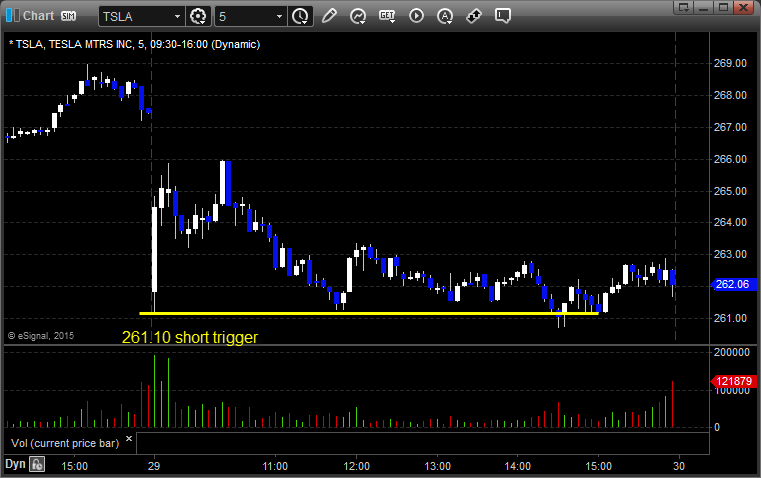Click the trading ticket diamond icon
The width and height of the screenshot is (761, 478).
474,16
